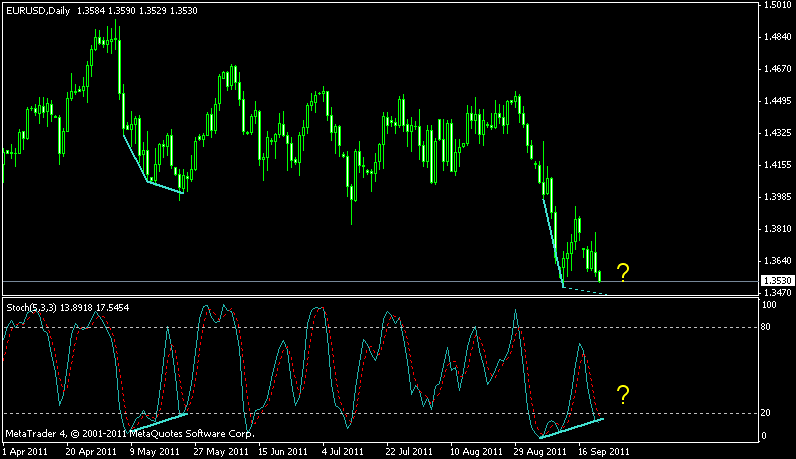Screen dimensions: 796x459
Task: Click the 1.3810 price axis label
Action: tap(778, 228)
